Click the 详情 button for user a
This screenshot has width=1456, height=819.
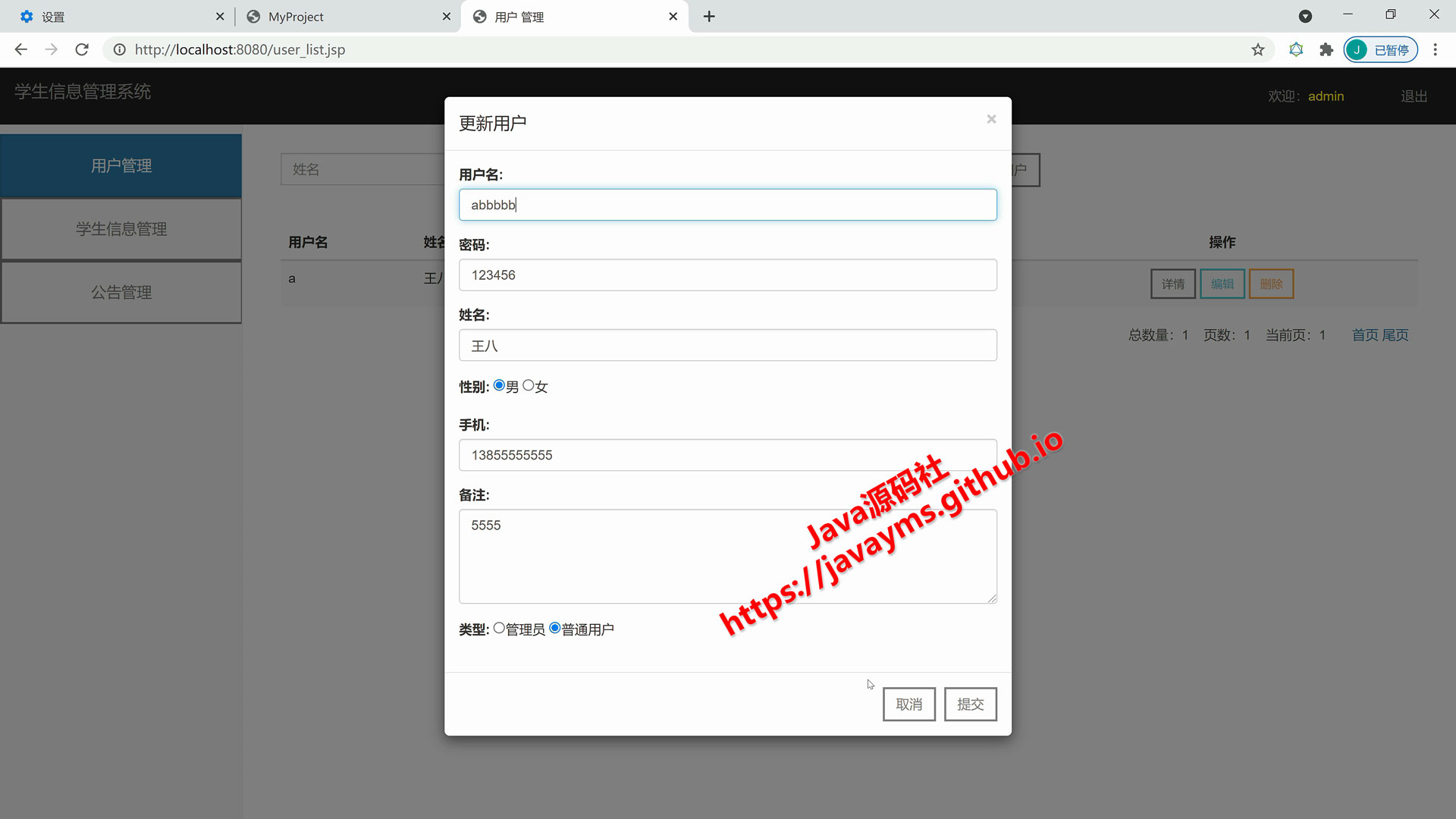click(x=1173, y=284)
